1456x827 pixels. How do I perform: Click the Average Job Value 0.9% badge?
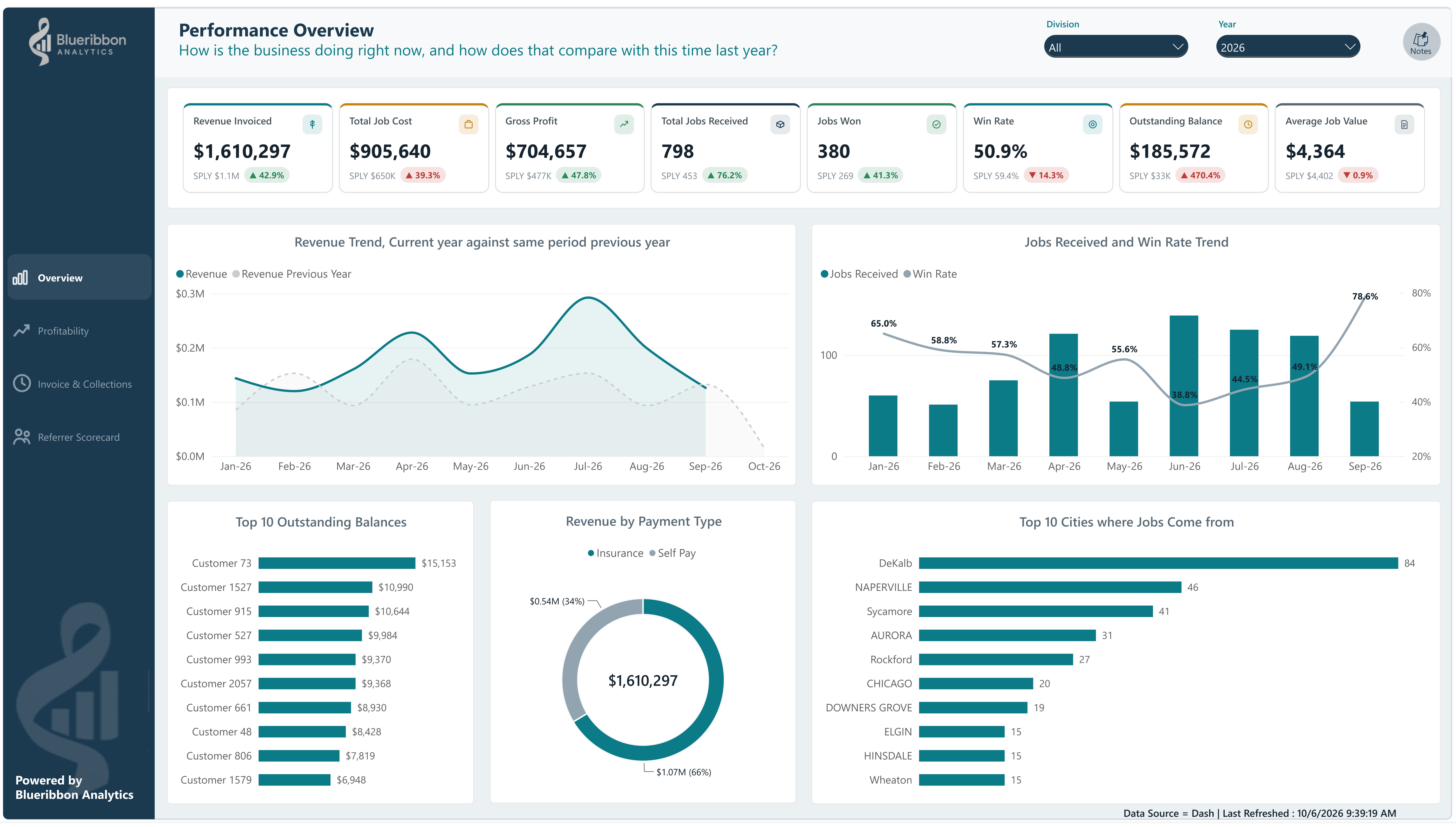pos(1358,176)
